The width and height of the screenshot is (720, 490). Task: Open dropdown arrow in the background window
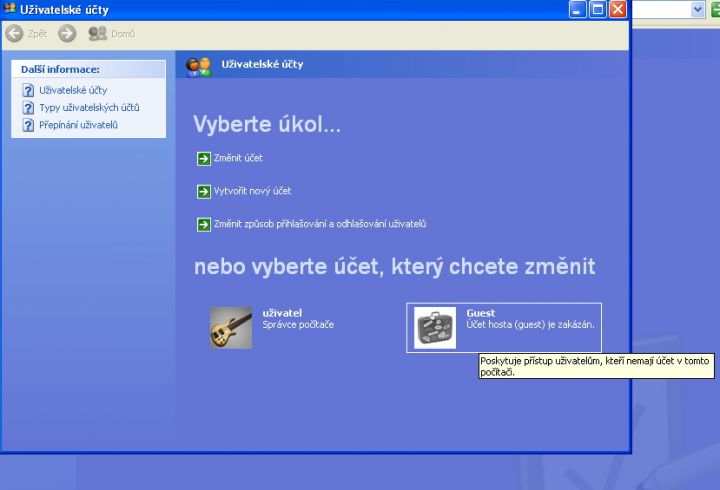coord(698,9)
